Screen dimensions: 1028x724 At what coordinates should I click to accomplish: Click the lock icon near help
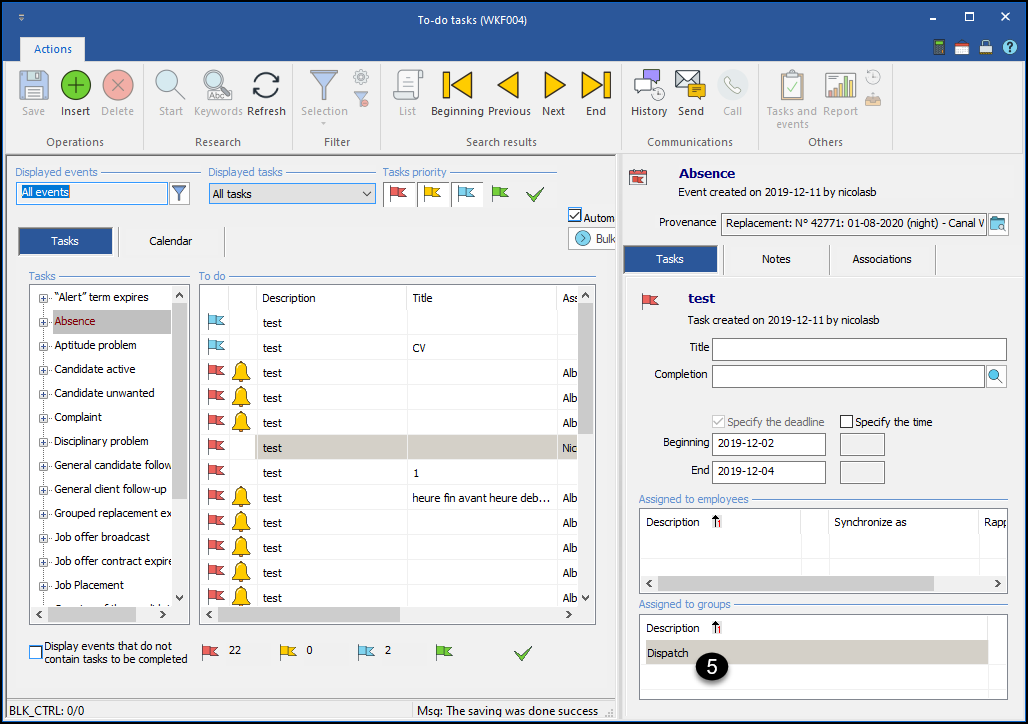tap(985, 47)
